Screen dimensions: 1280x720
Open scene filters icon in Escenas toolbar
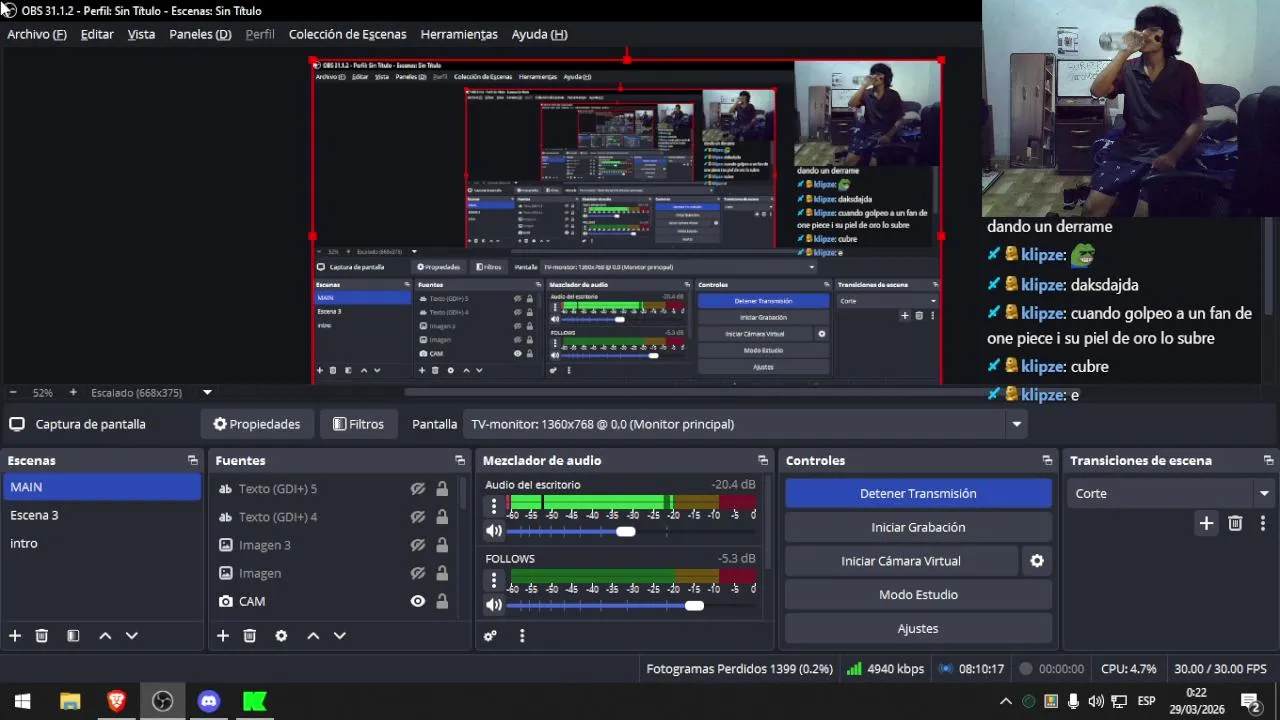click(x=73, y=636)
